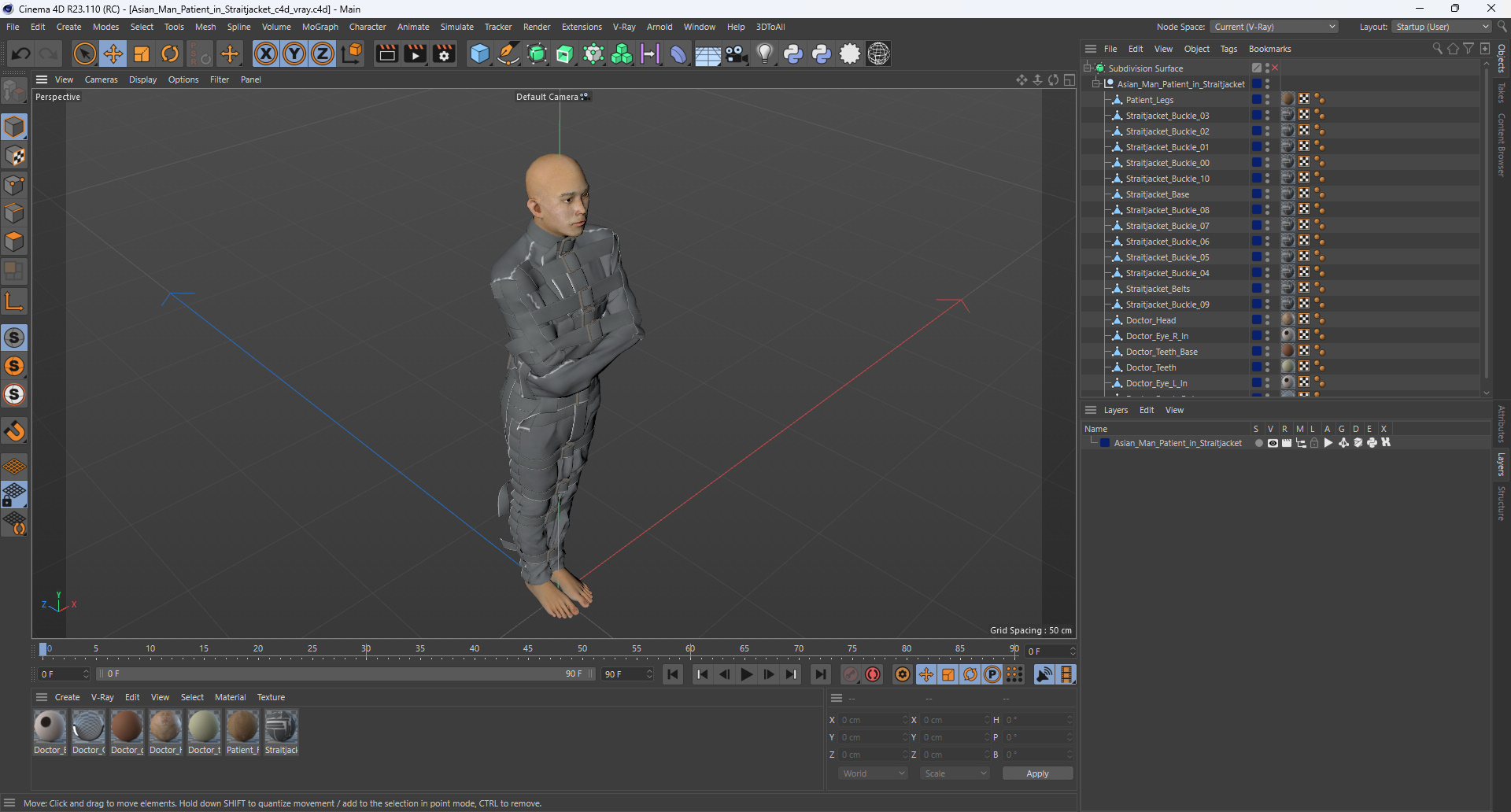The width and height of the screenshot is (1511, 812).
Task: Toggle X axis lock
Action: [266, 54]
